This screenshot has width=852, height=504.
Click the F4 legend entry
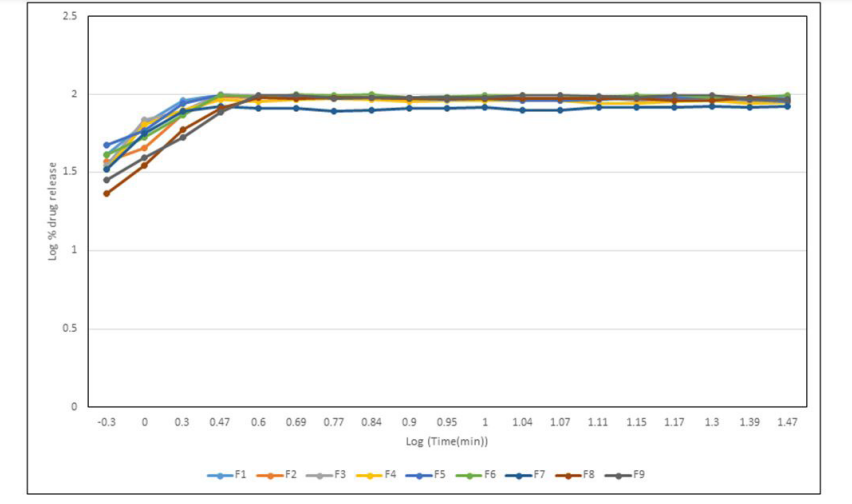point(376,475)
